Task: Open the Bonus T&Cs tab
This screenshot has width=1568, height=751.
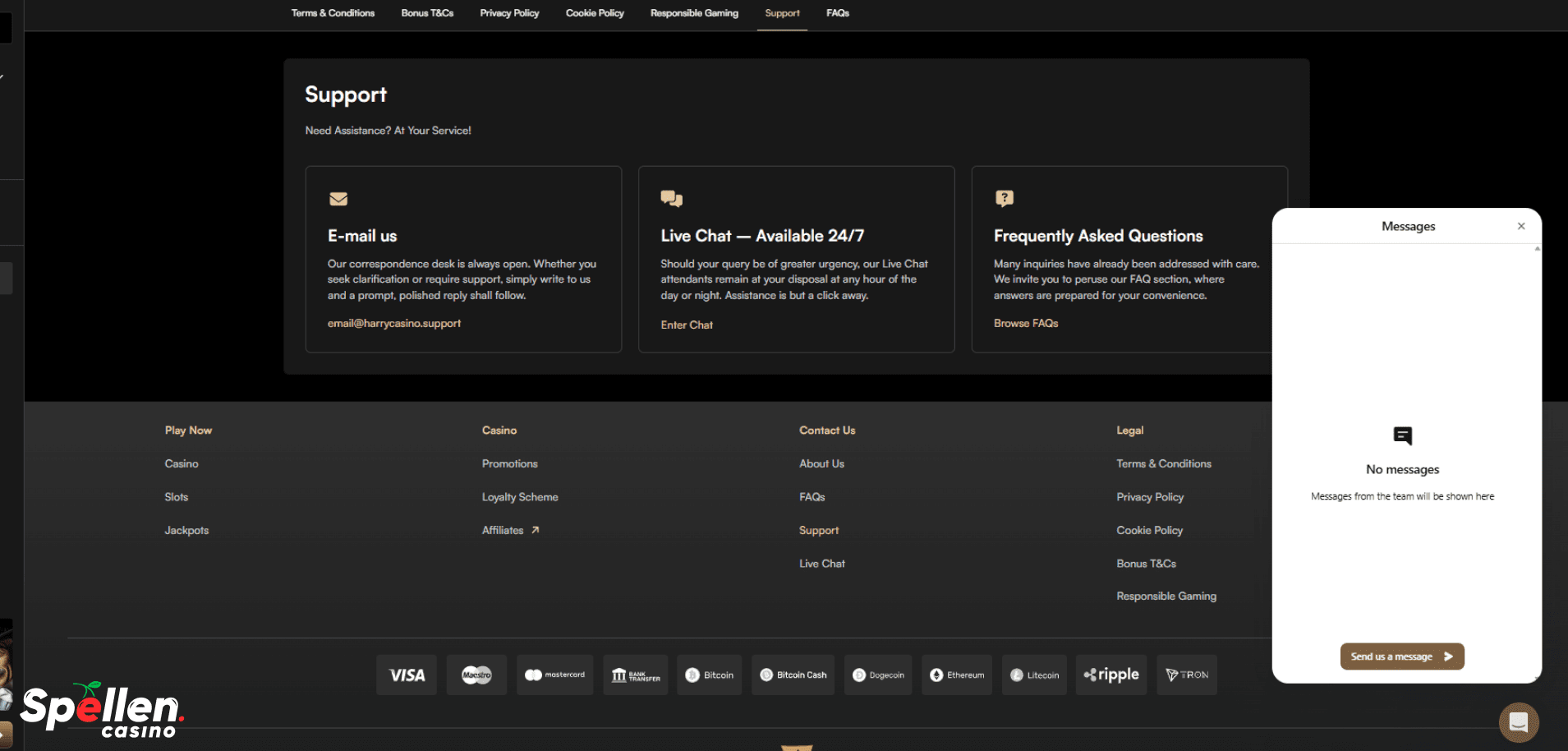Action: click(427, 13)
